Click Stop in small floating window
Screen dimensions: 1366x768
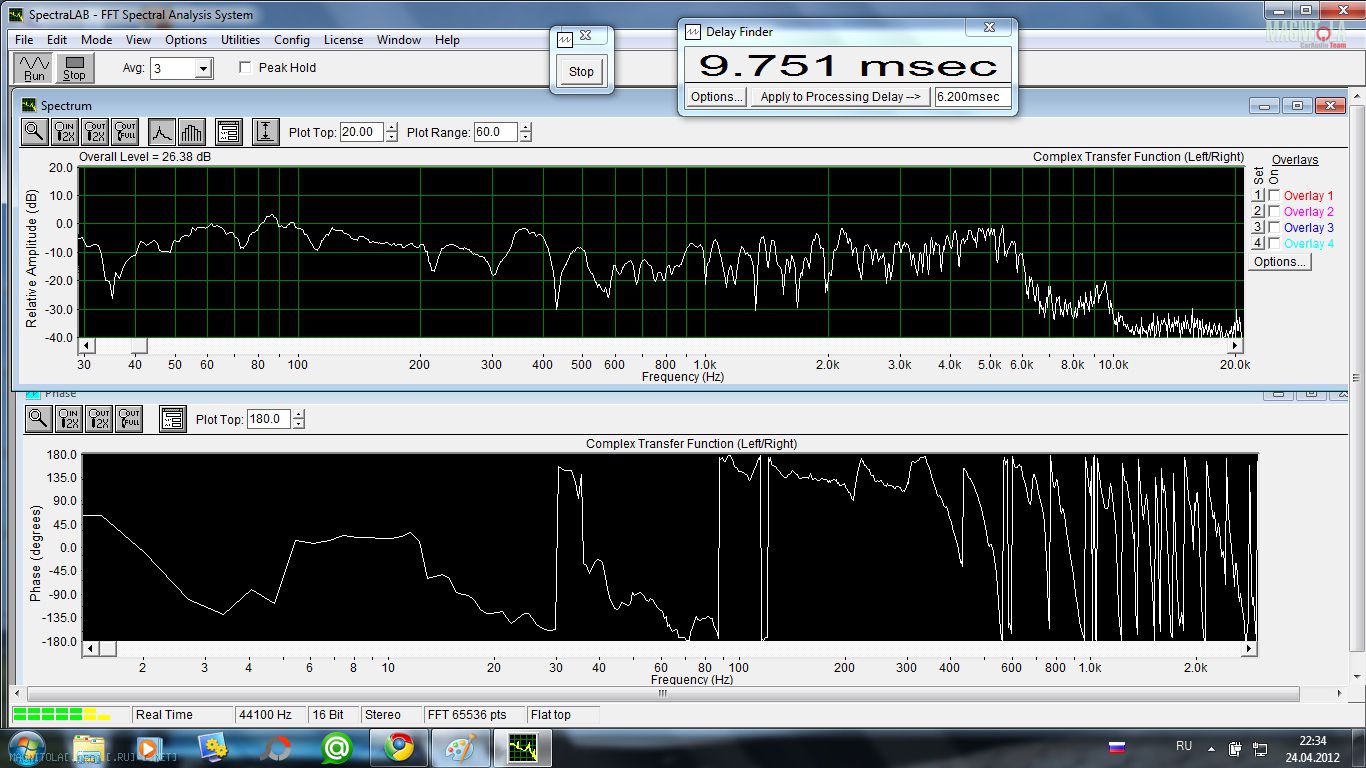pyautogui.click(x=581, y=71)
